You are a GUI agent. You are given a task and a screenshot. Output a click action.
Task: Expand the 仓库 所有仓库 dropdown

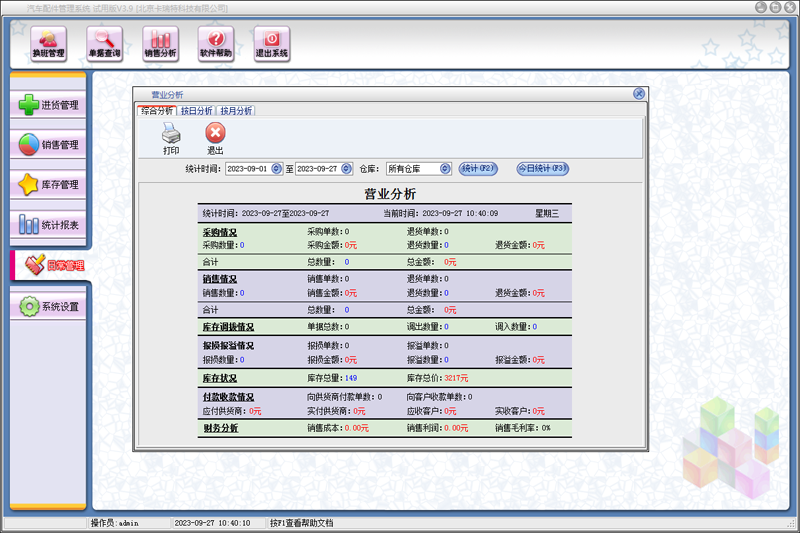(x=445, y=169)
